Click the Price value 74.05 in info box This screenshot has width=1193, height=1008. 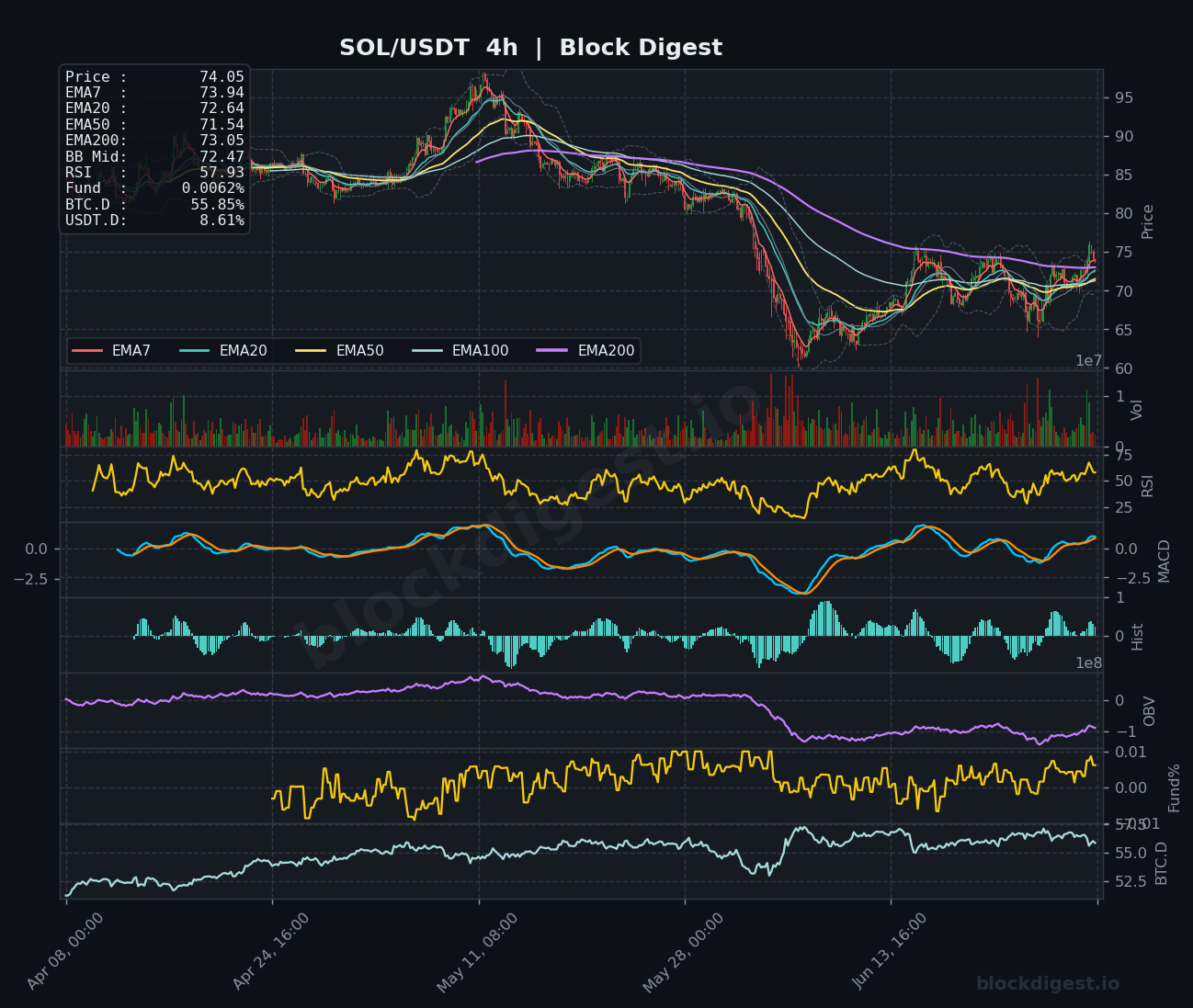pyautogui.click(x=222, y=77)
